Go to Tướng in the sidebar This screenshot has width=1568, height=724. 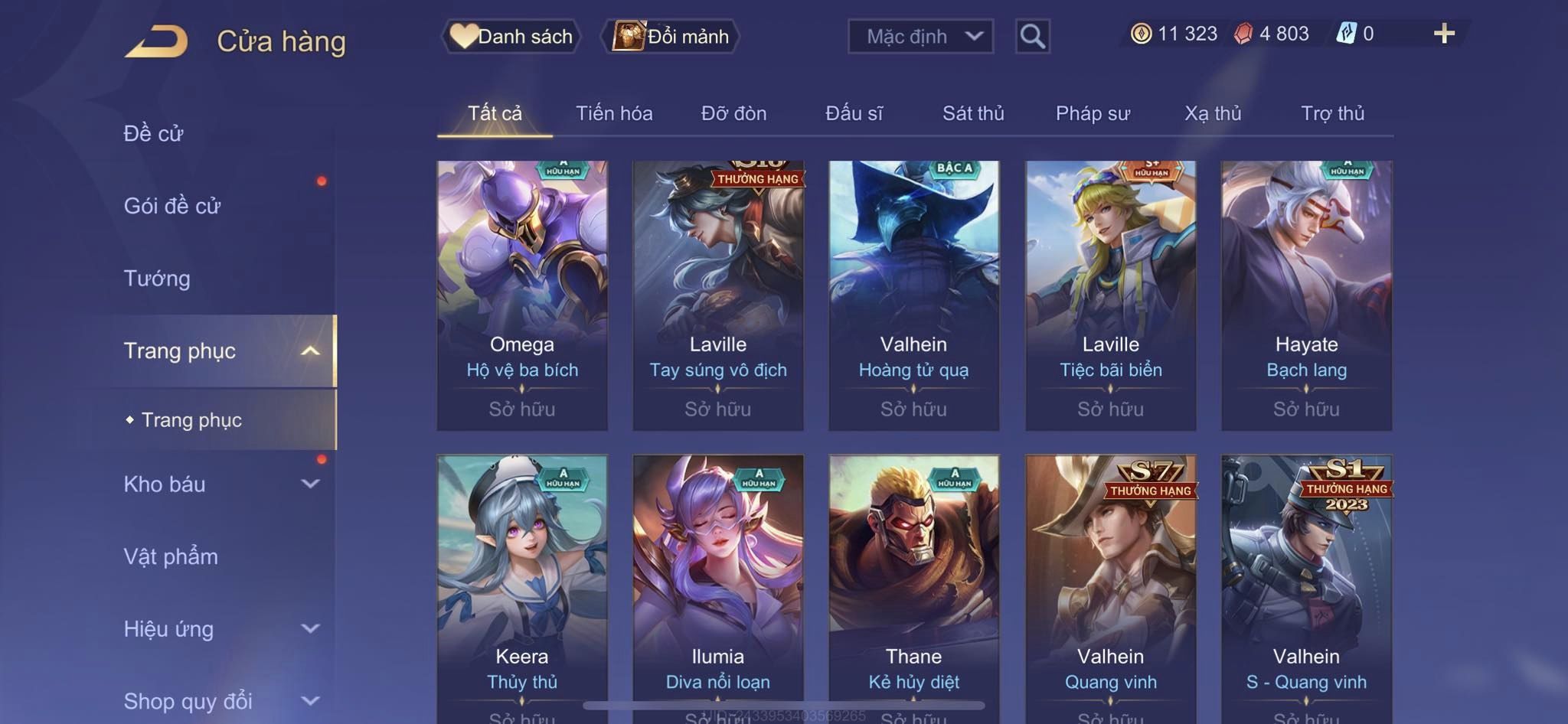(157, 279)
